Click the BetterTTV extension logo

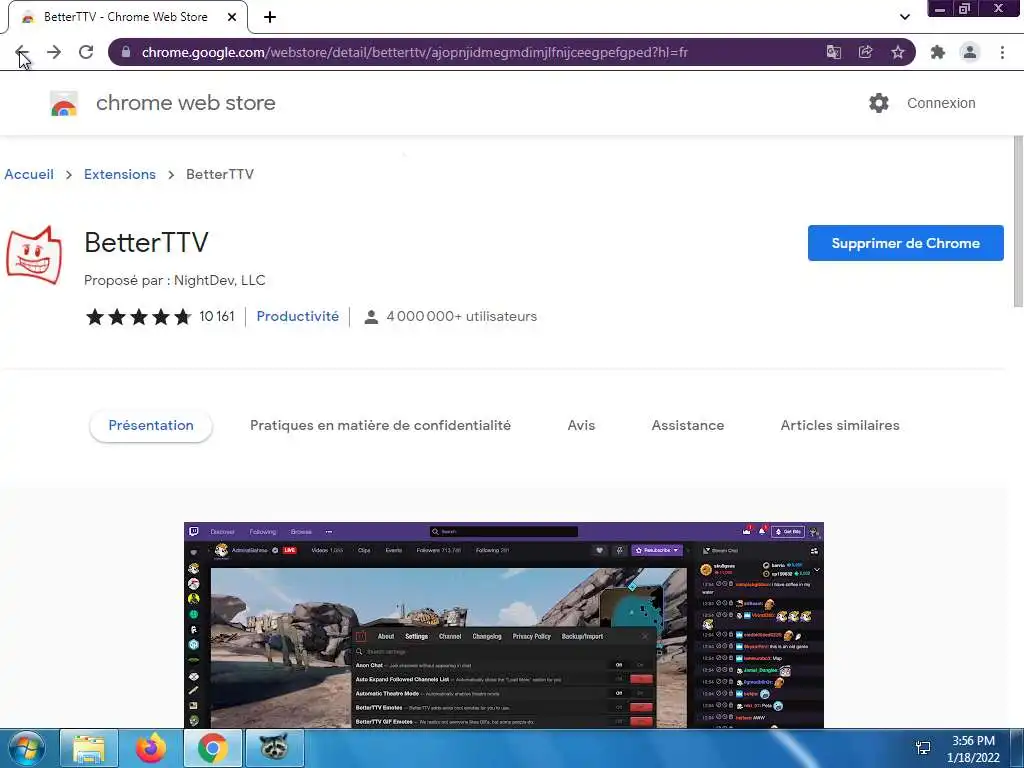pos(34,255)
